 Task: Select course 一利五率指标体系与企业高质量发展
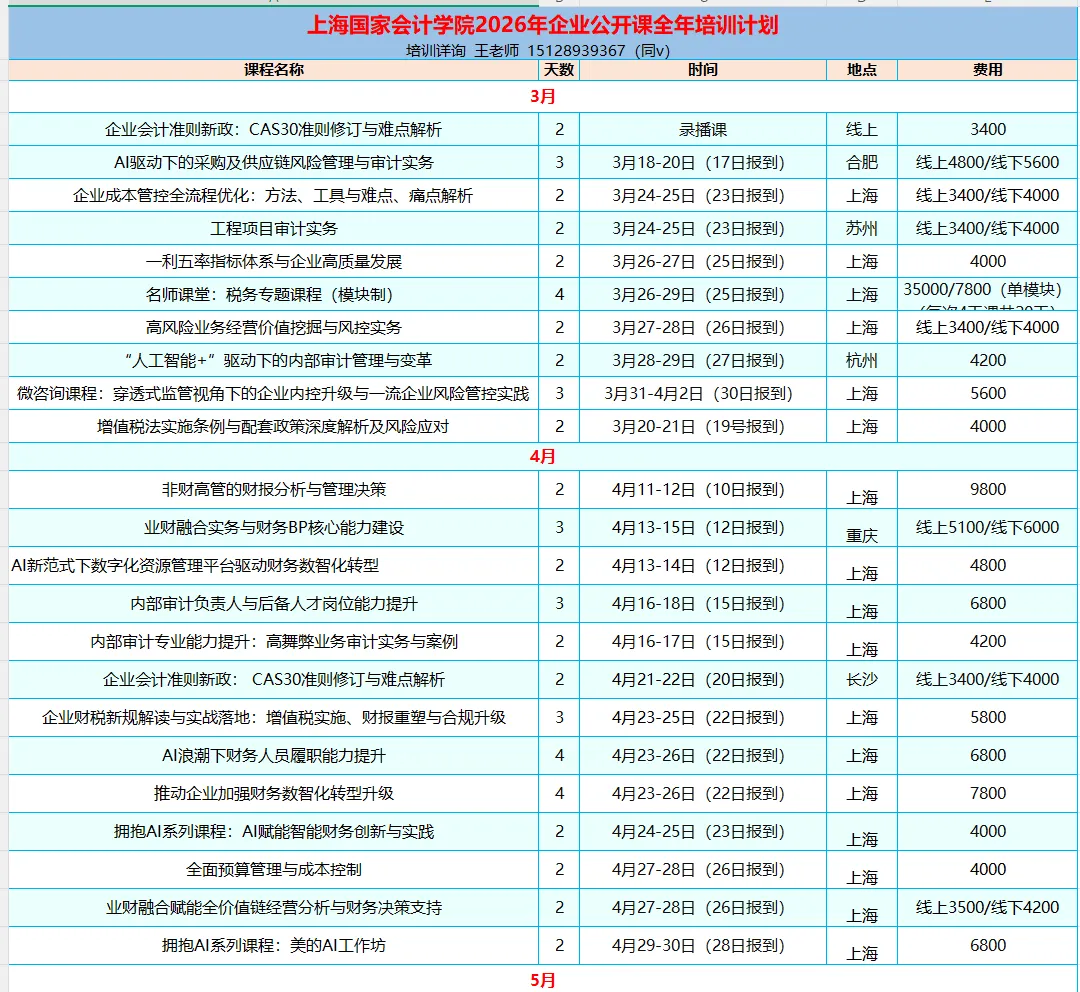point(273,262)
